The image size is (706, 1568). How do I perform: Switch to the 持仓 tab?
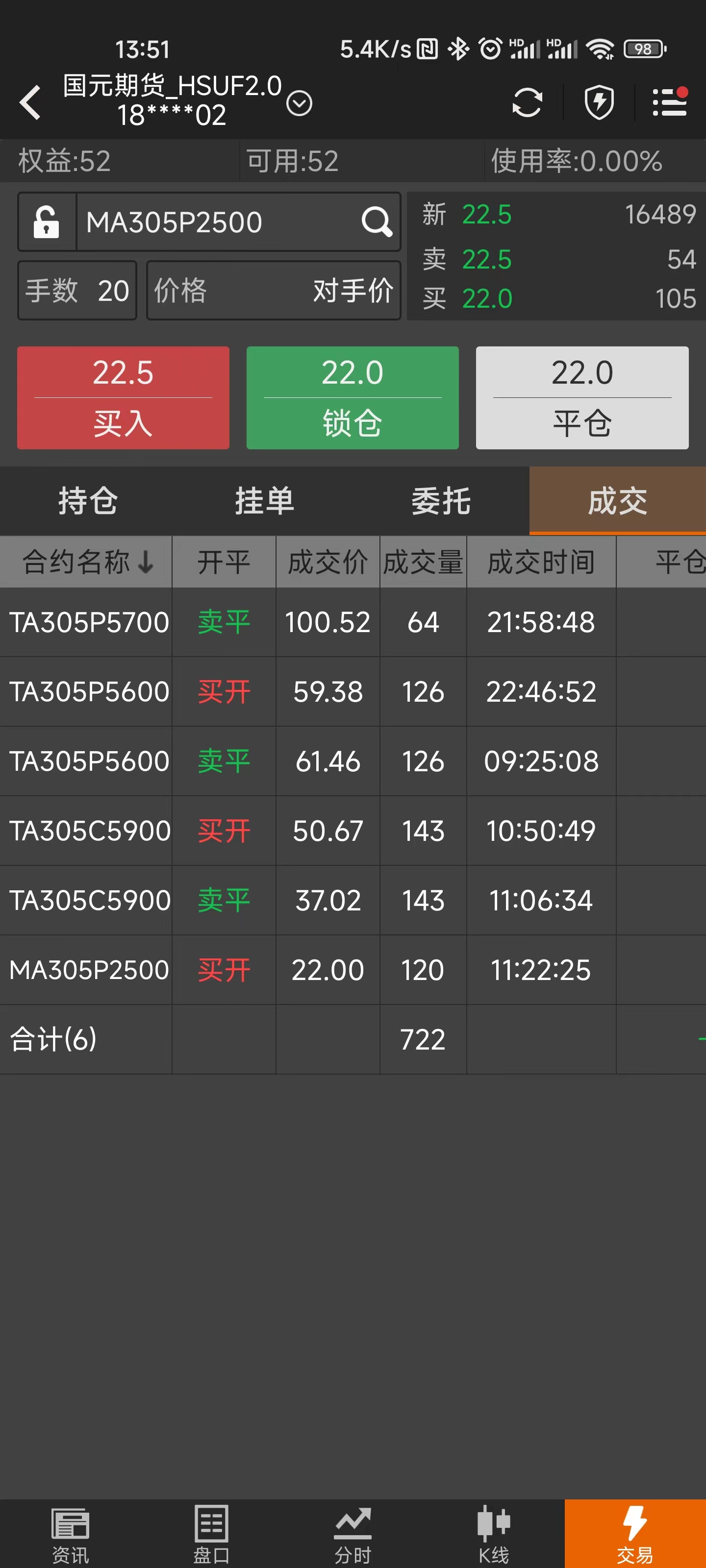pos(88,501)
